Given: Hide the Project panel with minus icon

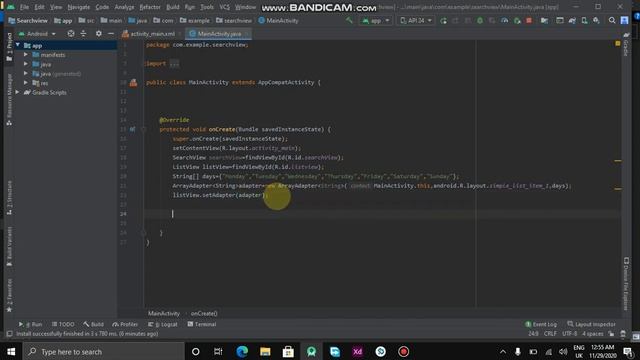Looking at the screenshot, I should [x=111, y=33].
